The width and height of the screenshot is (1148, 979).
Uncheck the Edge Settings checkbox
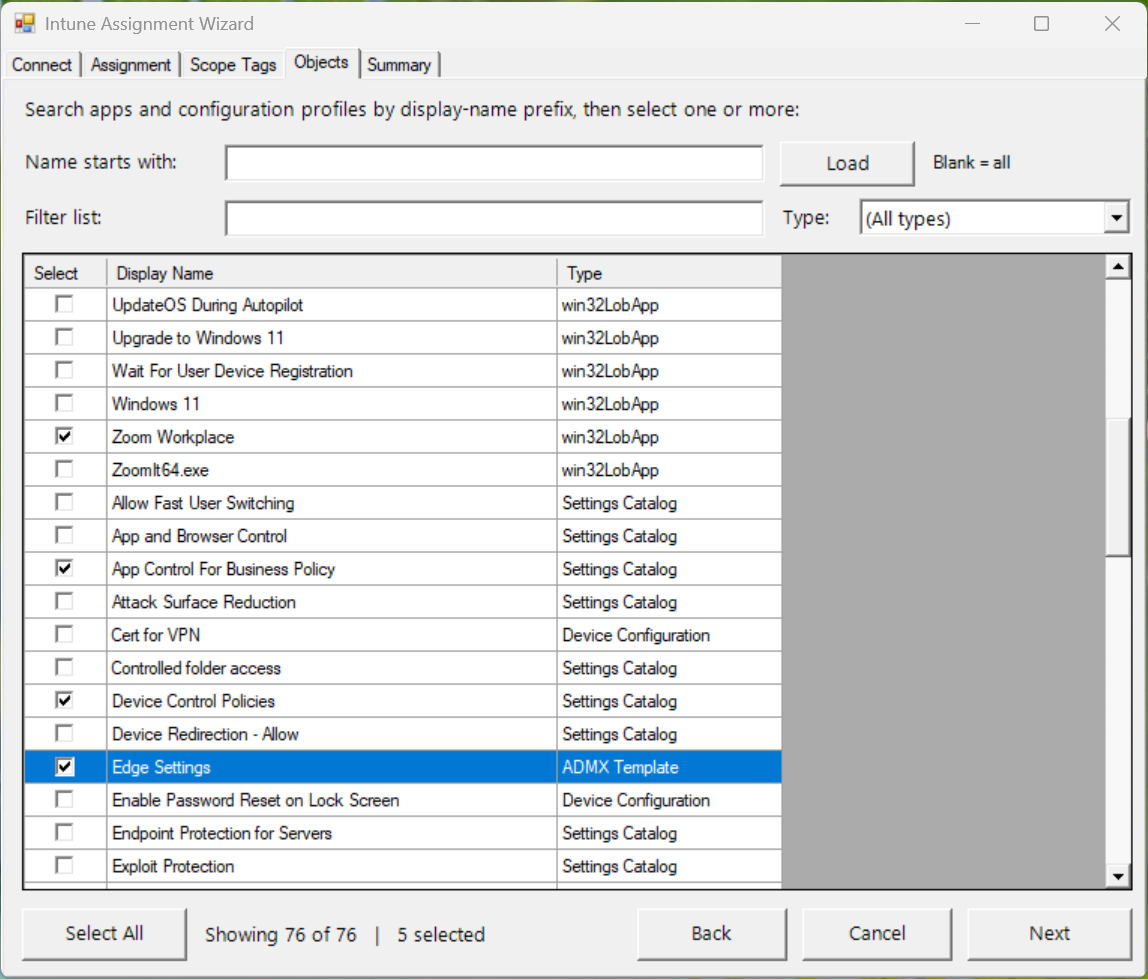tap(64, 767)
